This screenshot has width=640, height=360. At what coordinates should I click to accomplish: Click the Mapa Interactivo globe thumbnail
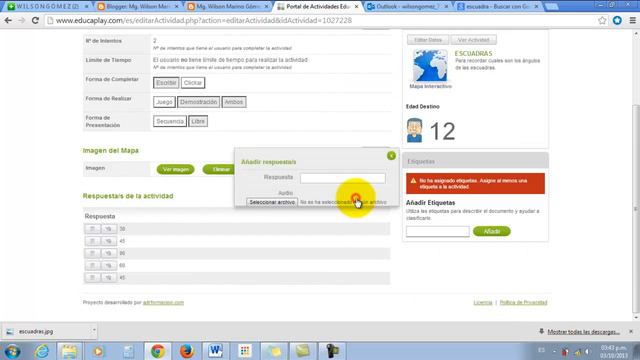(x=430, y=66)
